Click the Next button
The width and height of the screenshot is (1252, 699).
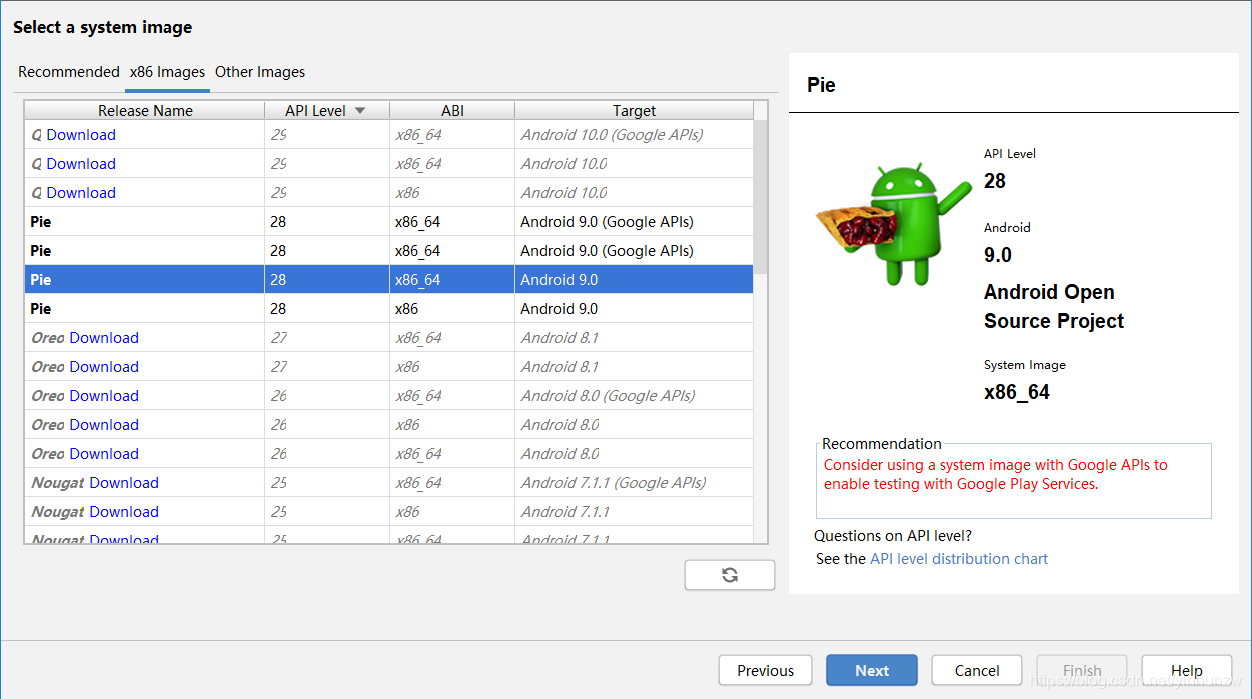[872, 671]
